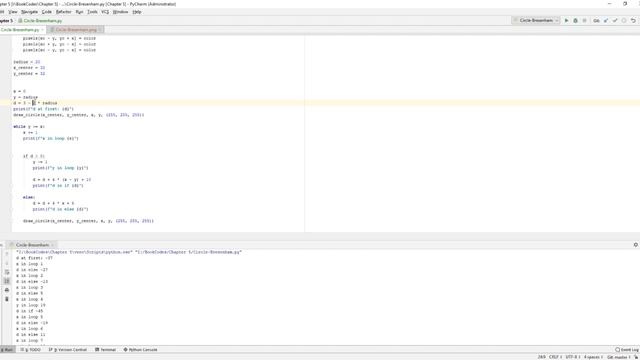The height and width of the screenshot is (360, 640).
Task: Open the Code menu
Action: tap(47, 12)
